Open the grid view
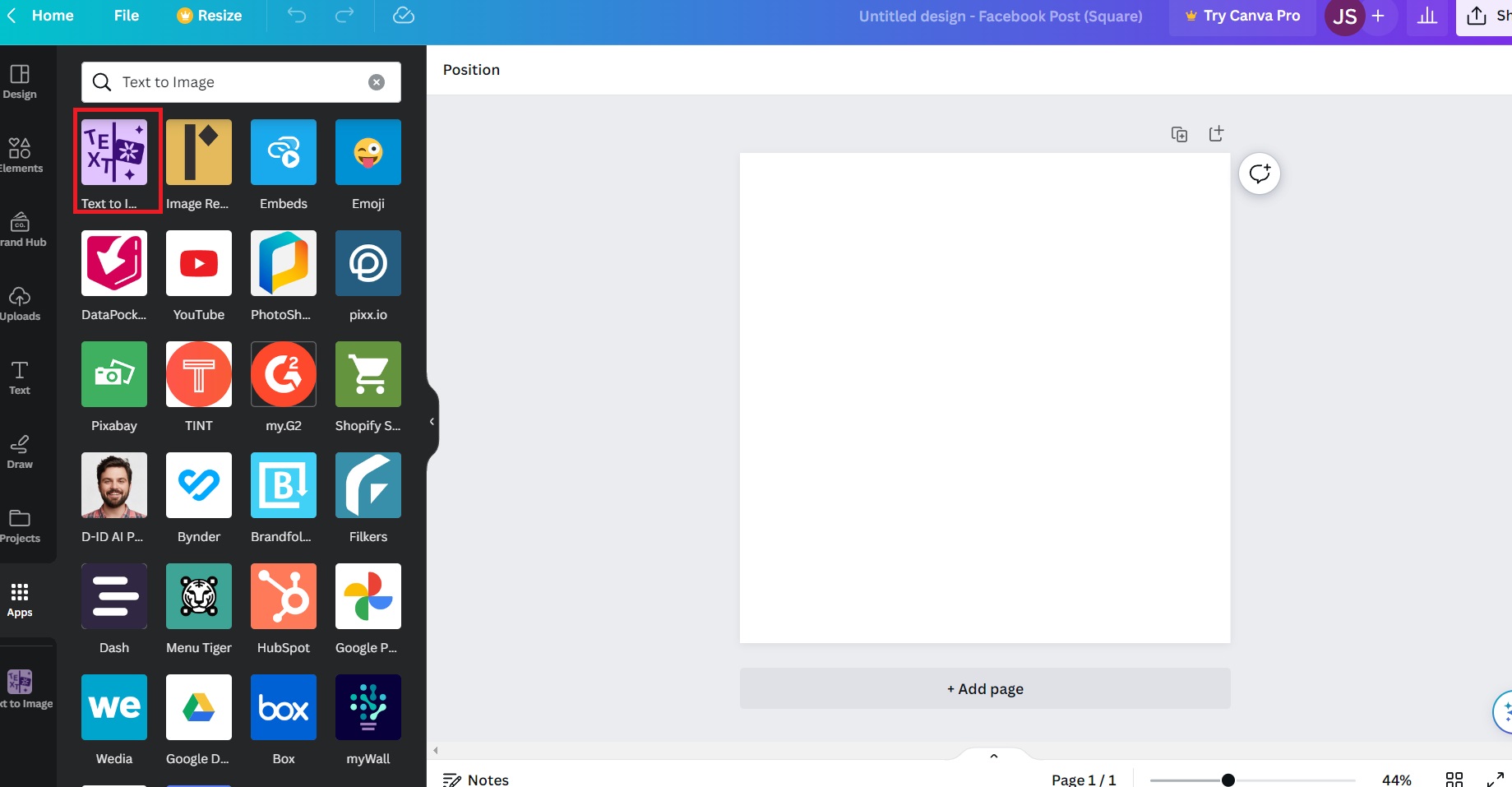Screen dimensions: 1512x787 [1454, 779]
